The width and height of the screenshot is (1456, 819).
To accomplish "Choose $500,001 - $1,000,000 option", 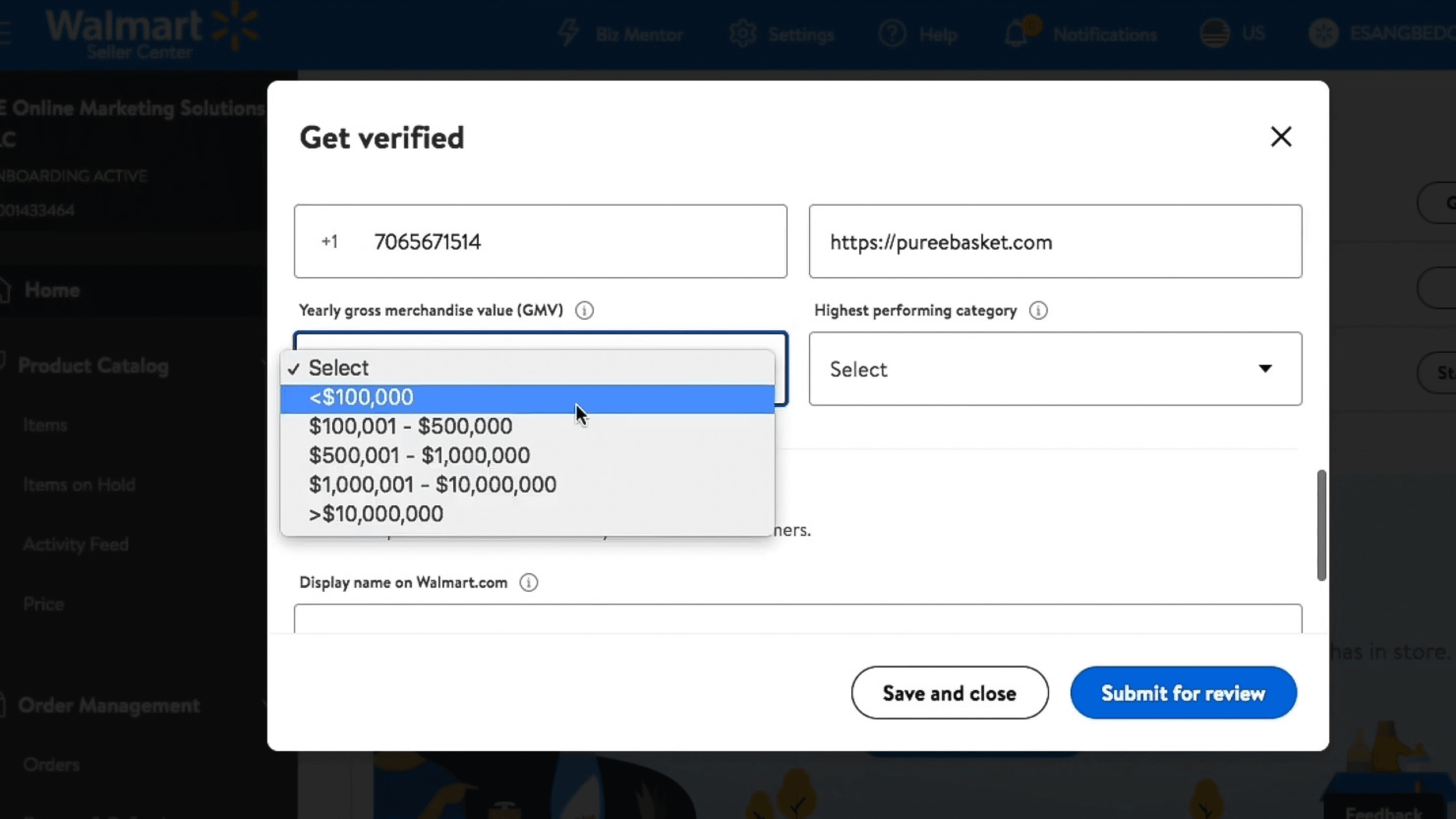I will click(x=419, y=455).
